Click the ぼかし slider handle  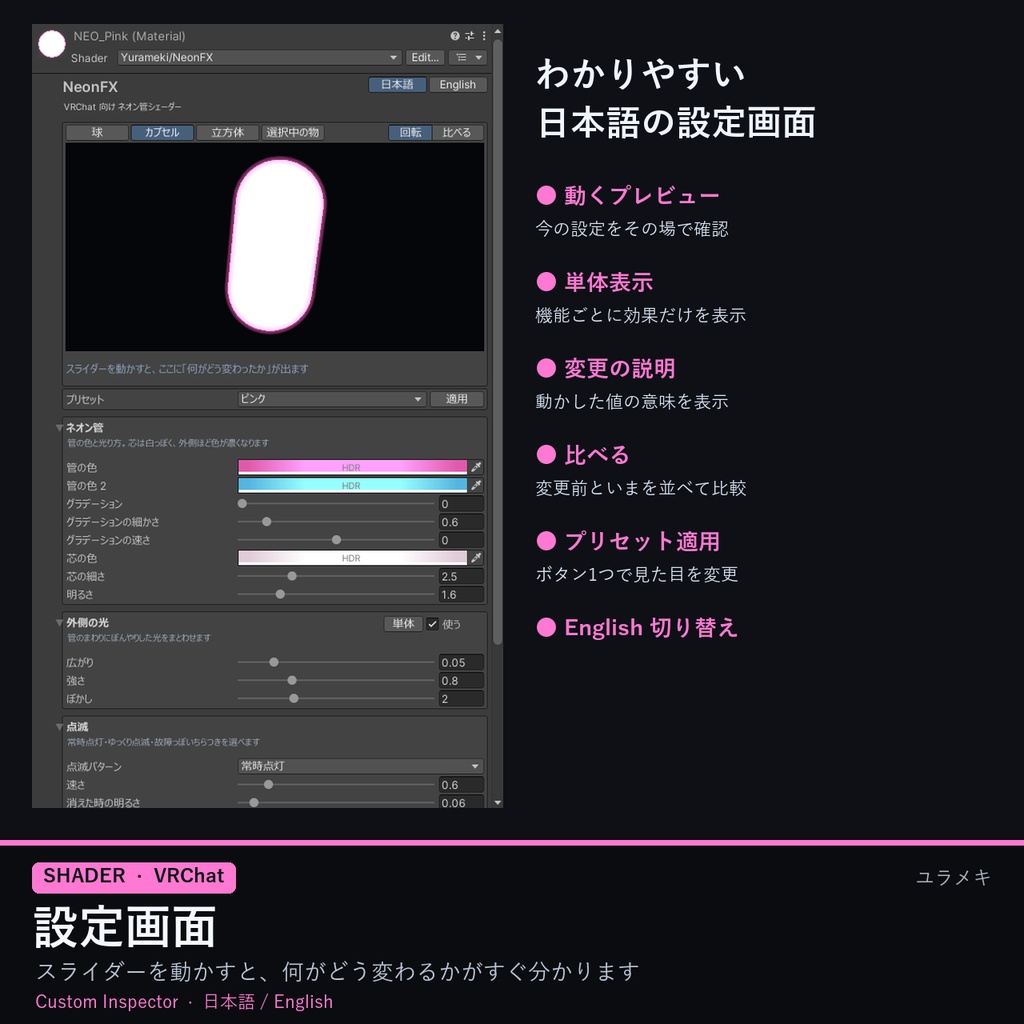[x=294, y=698]
